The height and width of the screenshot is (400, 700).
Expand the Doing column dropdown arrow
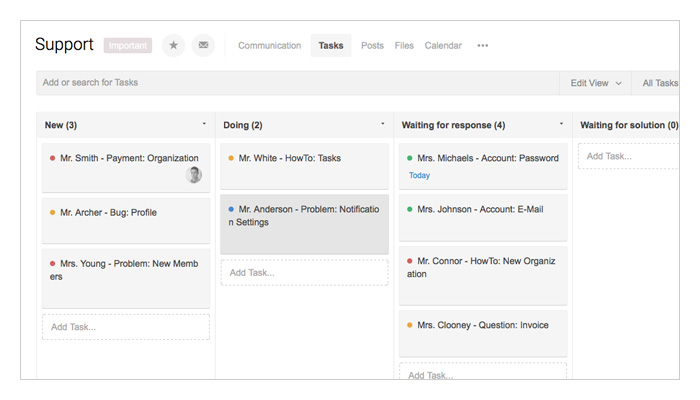pos(382,124)
